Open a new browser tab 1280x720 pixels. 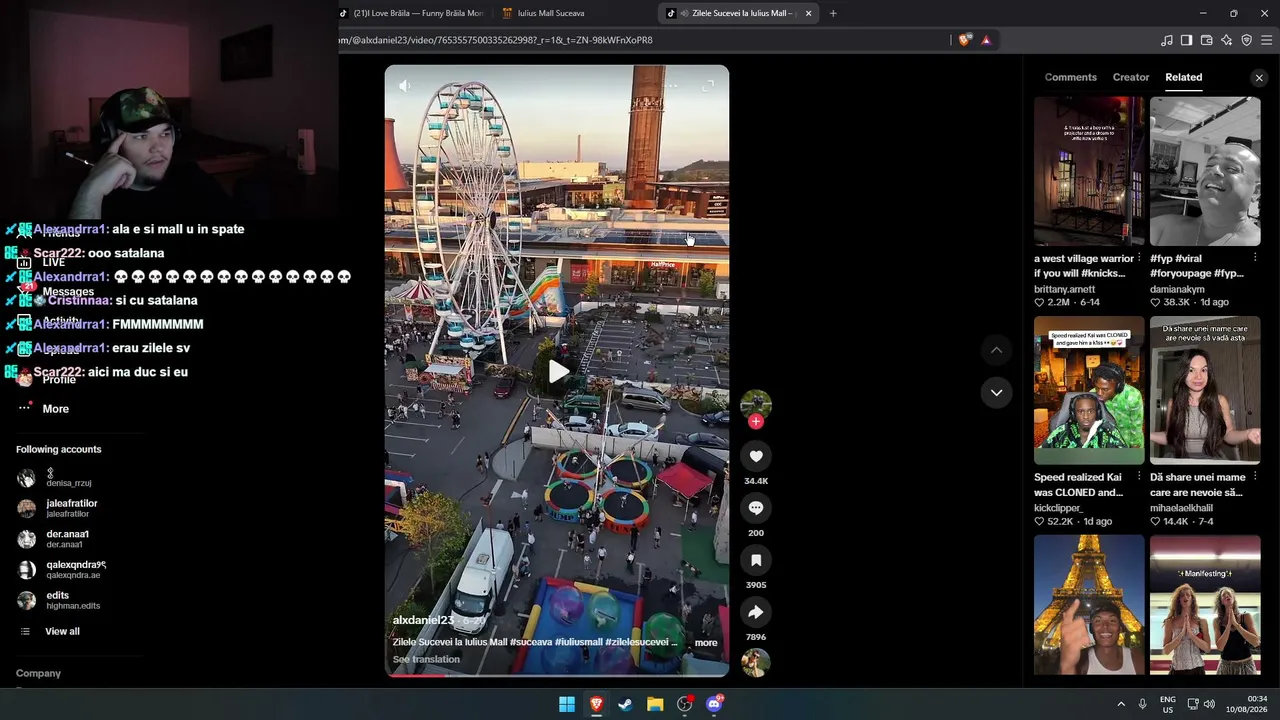(833, 13)
